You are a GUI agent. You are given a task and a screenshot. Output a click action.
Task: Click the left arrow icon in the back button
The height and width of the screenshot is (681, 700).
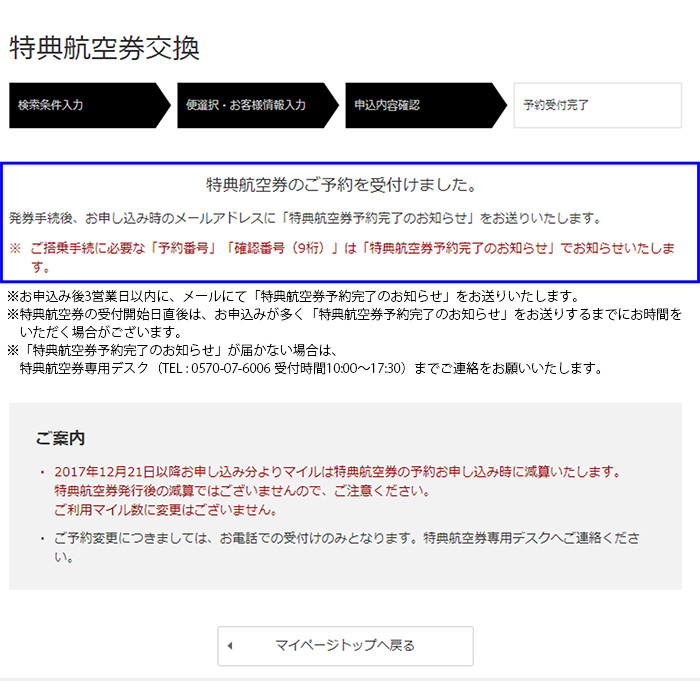click(x=229, y=646)
